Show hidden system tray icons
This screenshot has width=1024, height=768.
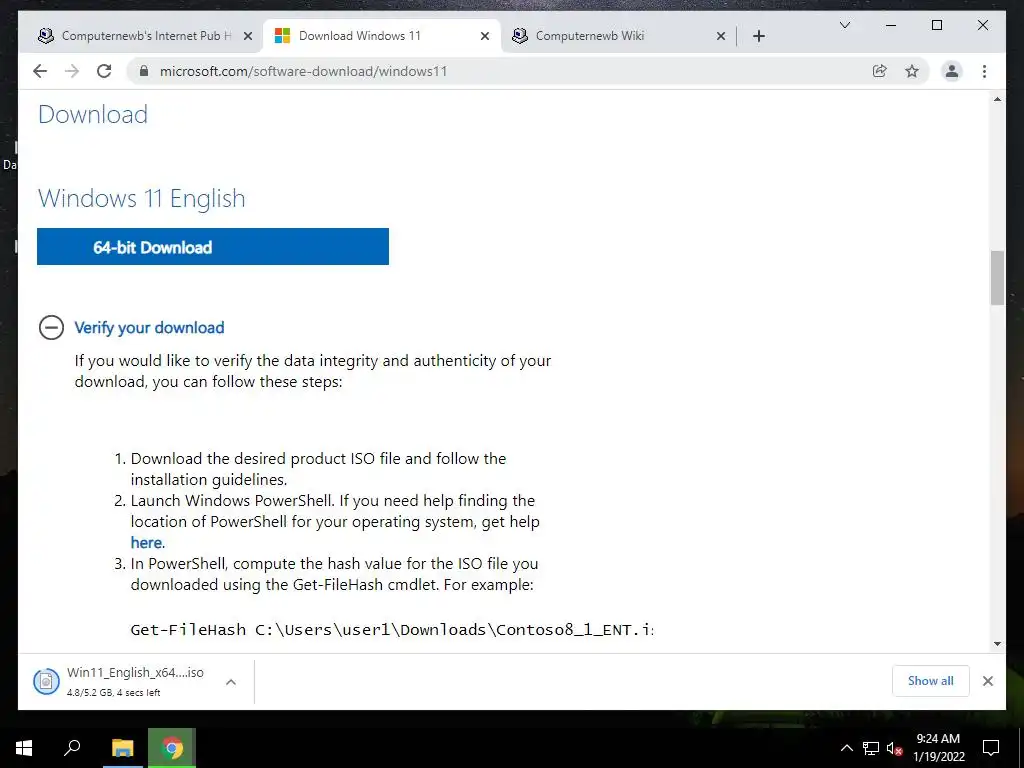846,748
